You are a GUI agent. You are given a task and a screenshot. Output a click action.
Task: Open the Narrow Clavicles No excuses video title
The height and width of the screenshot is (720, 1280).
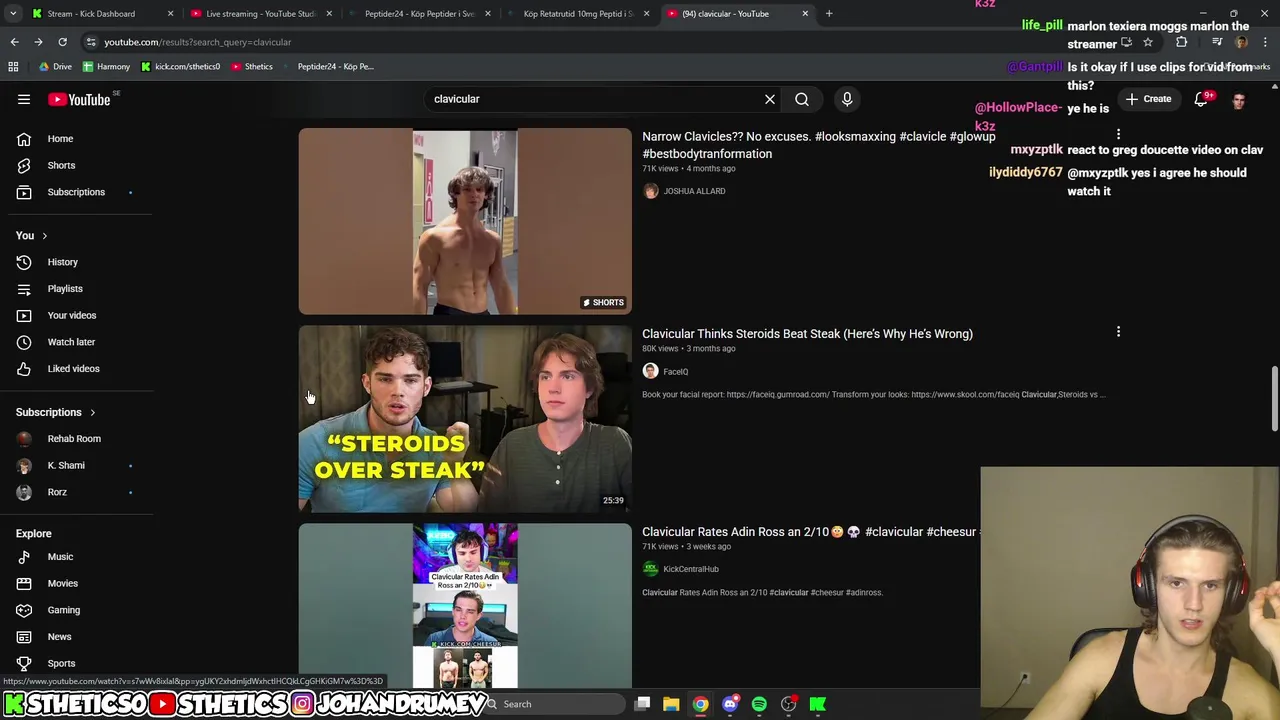(818, 145)
